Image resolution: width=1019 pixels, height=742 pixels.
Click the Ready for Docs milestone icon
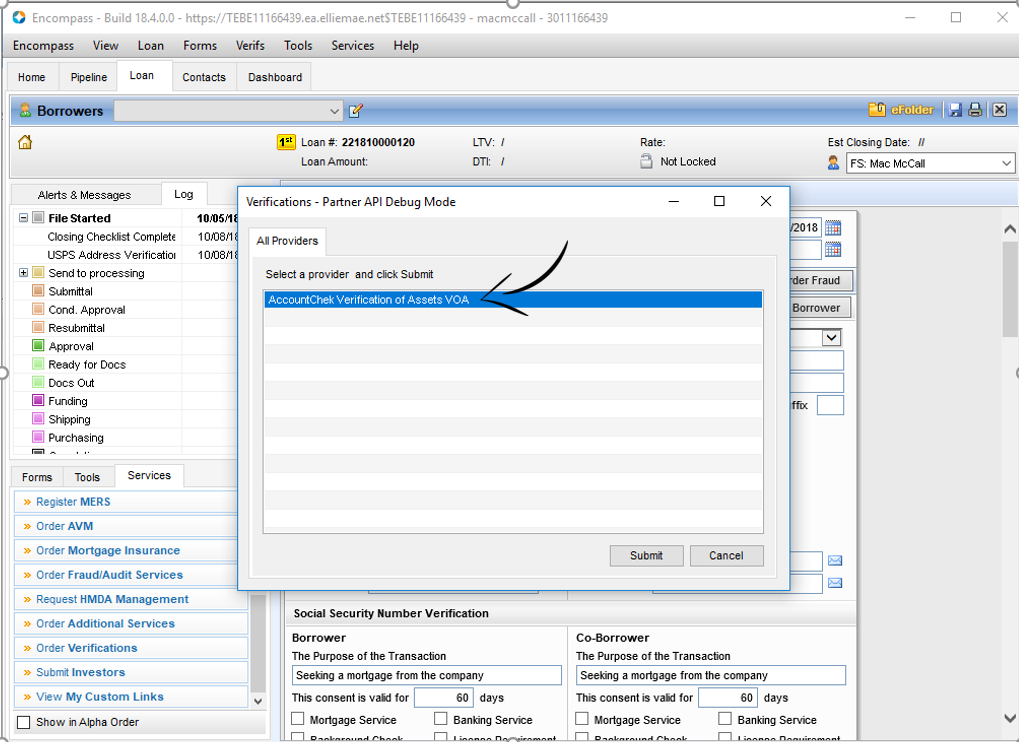tap(38, 363)
